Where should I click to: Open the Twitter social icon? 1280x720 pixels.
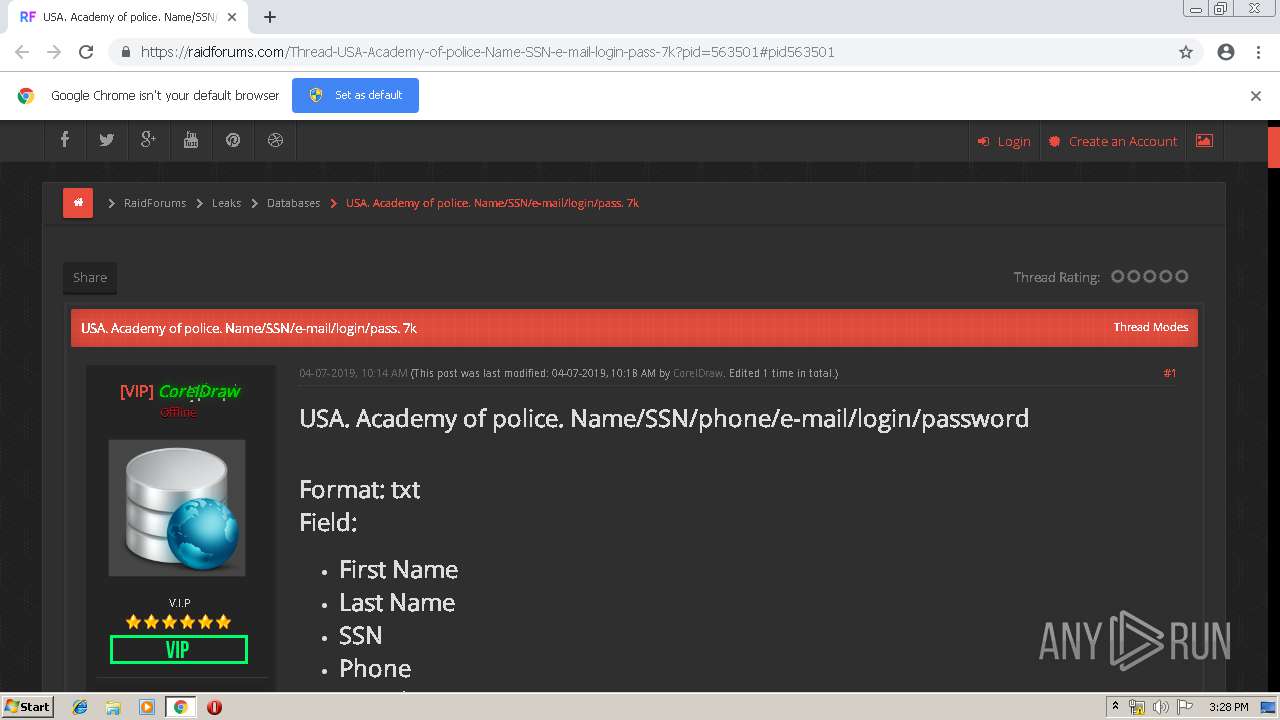pyautogui.click(x=106, y=141)
